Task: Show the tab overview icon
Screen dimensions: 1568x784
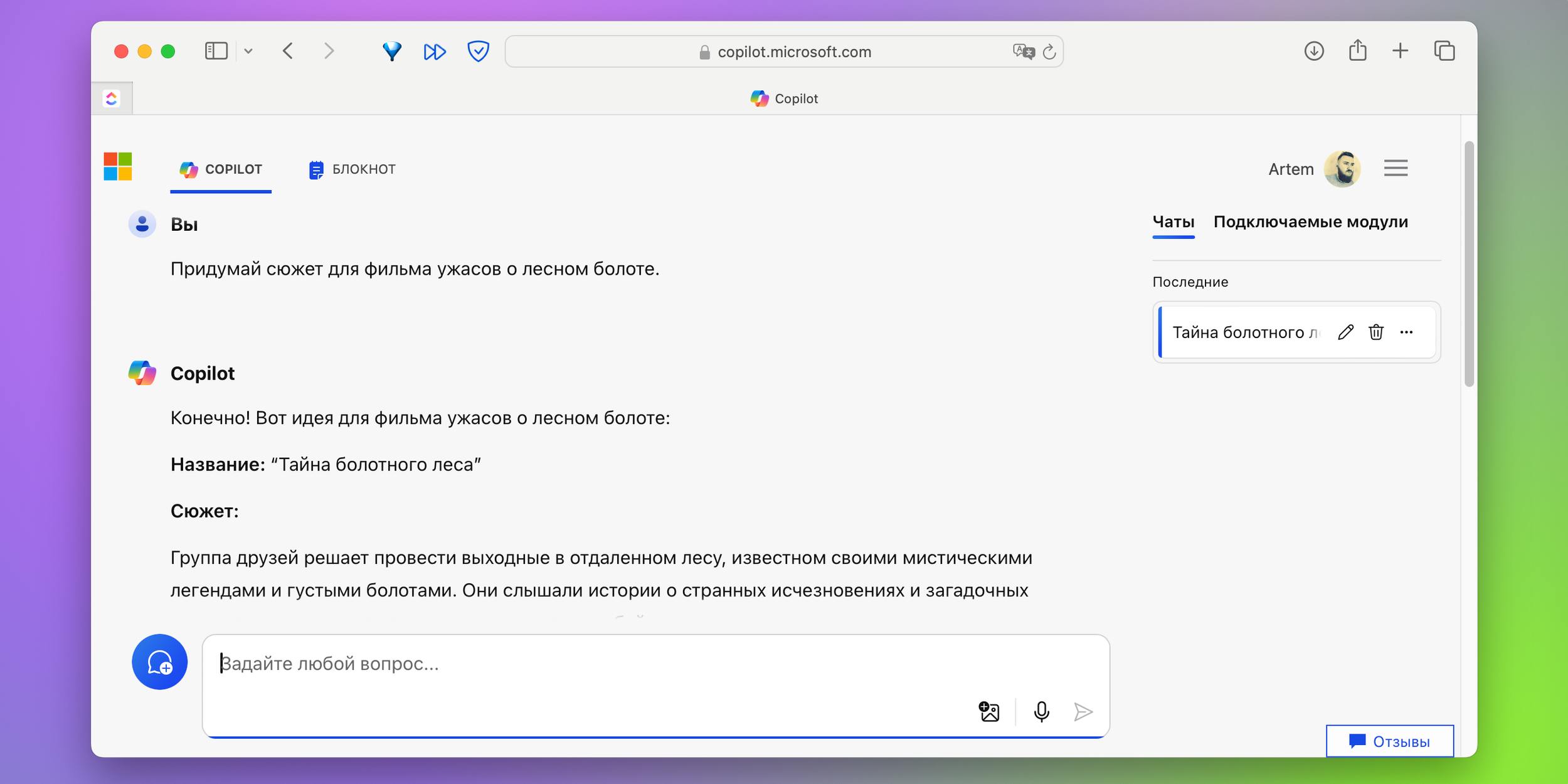Action: (x=1444, y=51)
